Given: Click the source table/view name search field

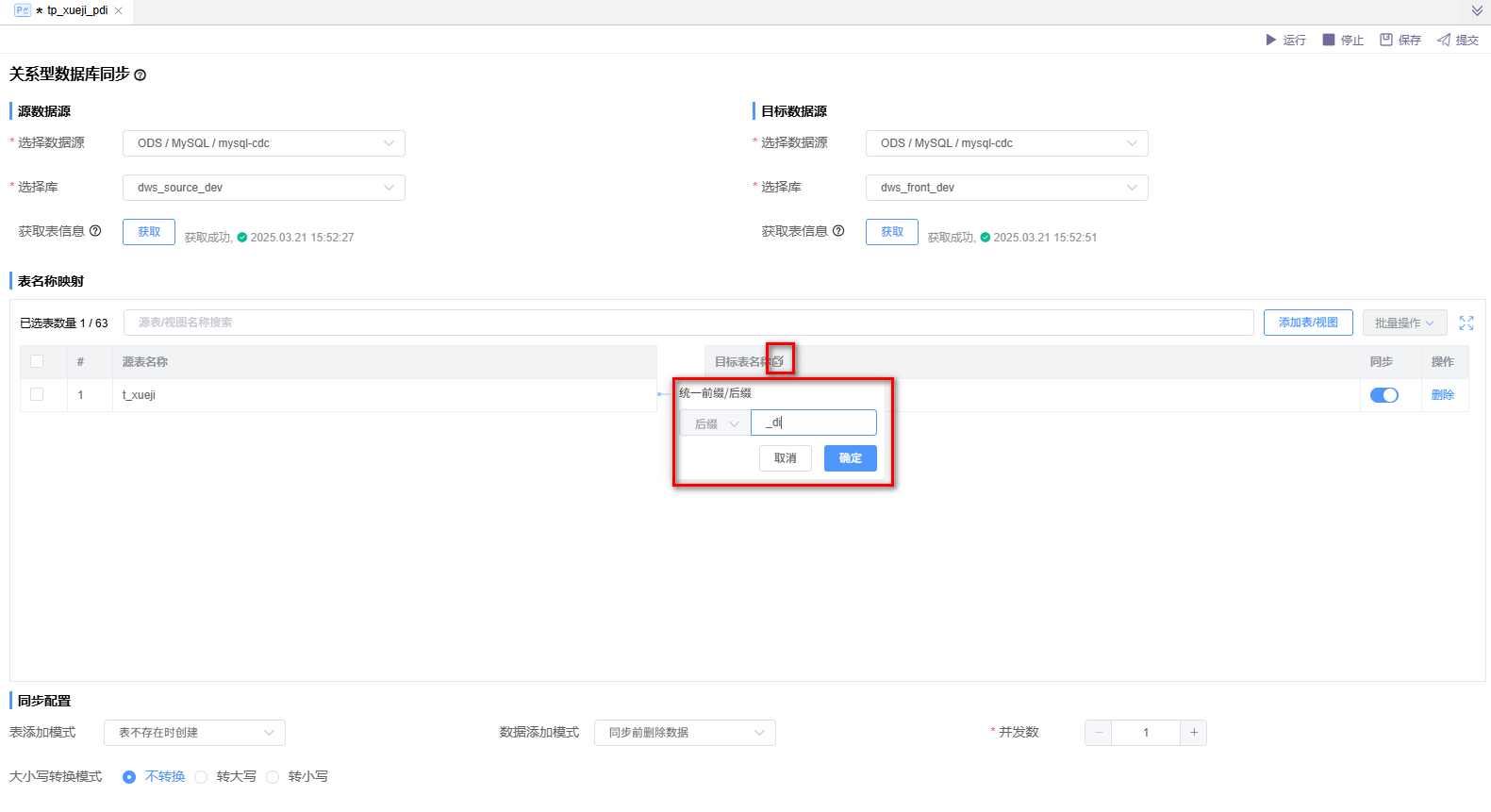Looking at the screenshot, I should click(x=688, y=323).
